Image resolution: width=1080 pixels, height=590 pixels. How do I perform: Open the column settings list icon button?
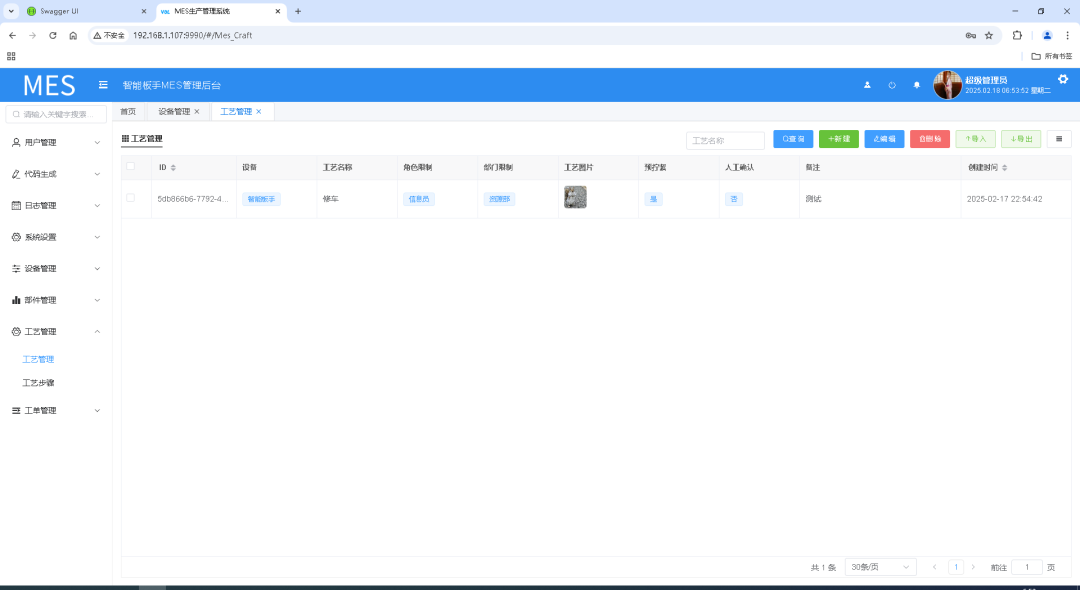(1058, 140)
